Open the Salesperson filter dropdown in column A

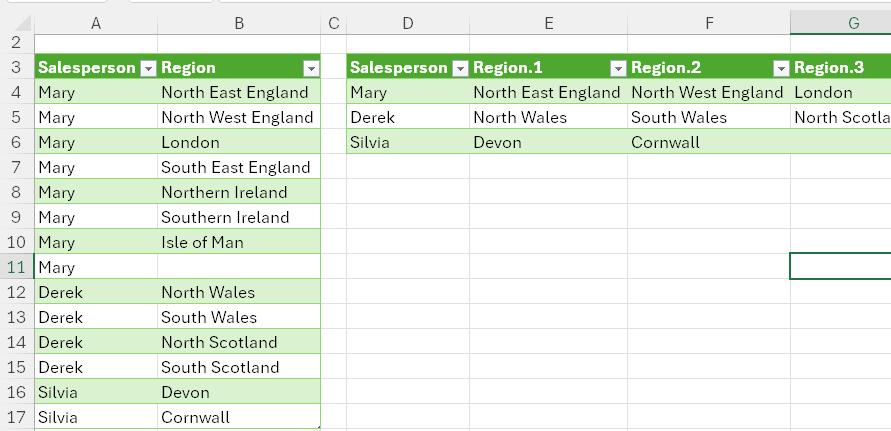pos(148,69)
